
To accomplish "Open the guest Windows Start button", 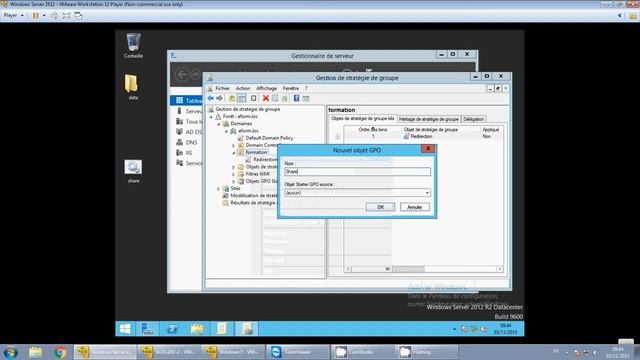I will pos(125,329).
